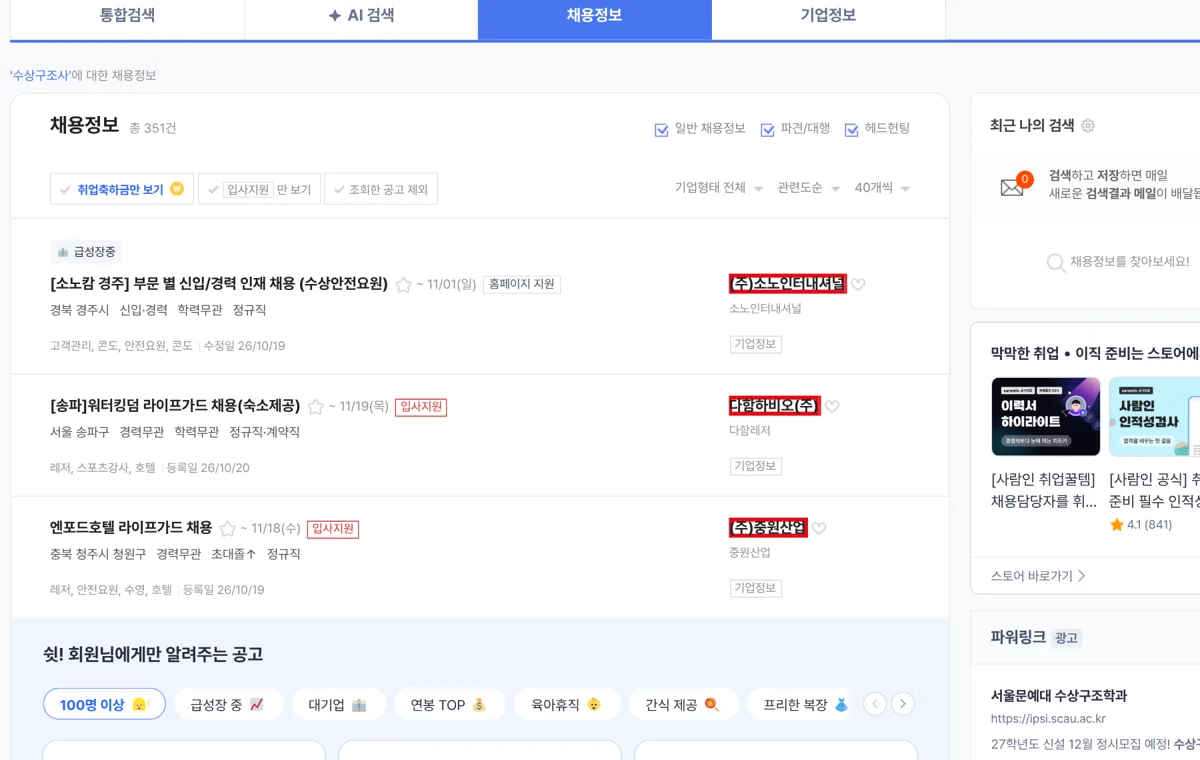Select the 100명 이상 chip

104,704
